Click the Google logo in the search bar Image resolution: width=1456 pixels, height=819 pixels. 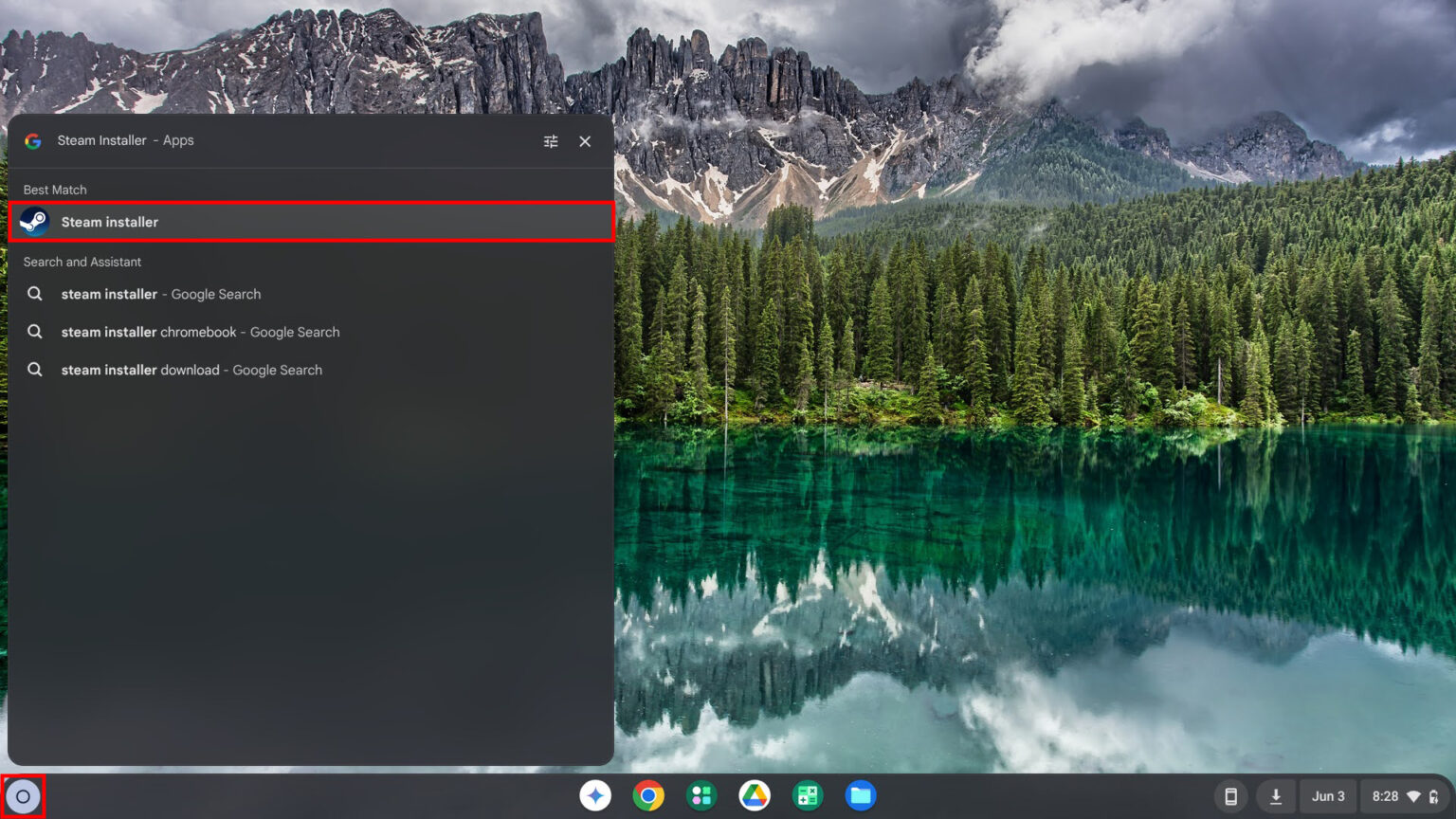click(x=33, y=141)
